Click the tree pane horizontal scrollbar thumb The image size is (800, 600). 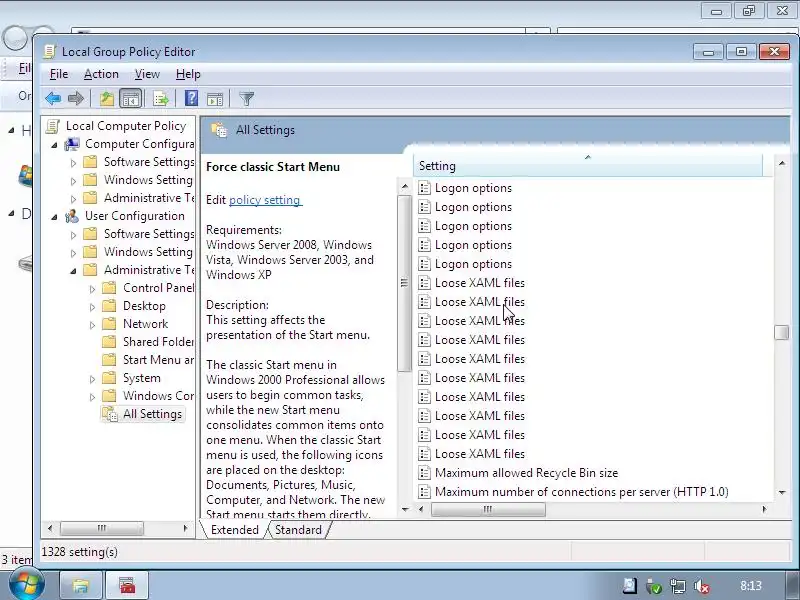click(102, 528)
